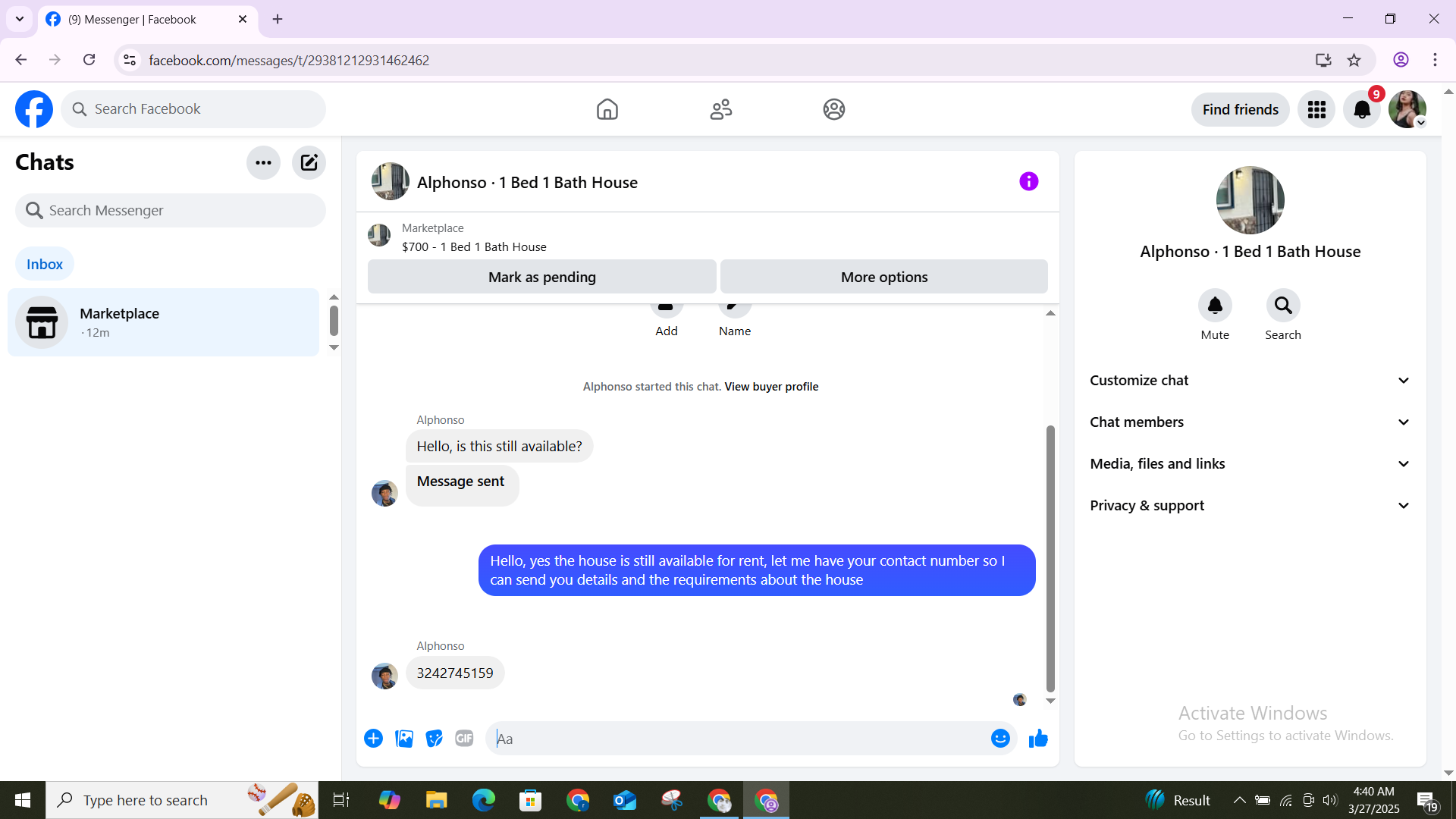Select the Inbox tab

click(x=45, y=264)
